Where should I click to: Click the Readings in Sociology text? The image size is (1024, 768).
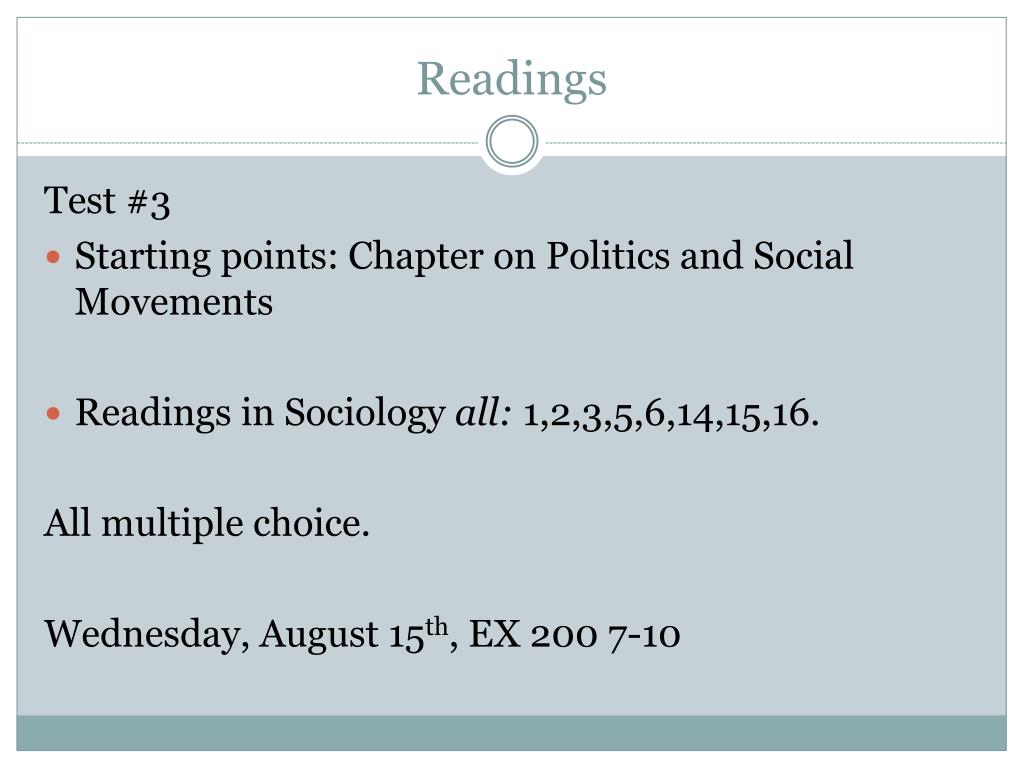click(x=260, y=413)
